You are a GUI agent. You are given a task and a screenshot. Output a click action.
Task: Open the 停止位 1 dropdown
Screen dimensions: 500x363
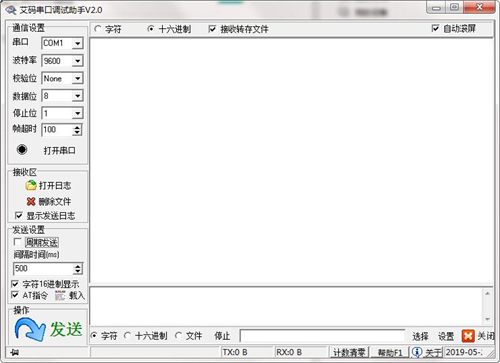[77, 113]
